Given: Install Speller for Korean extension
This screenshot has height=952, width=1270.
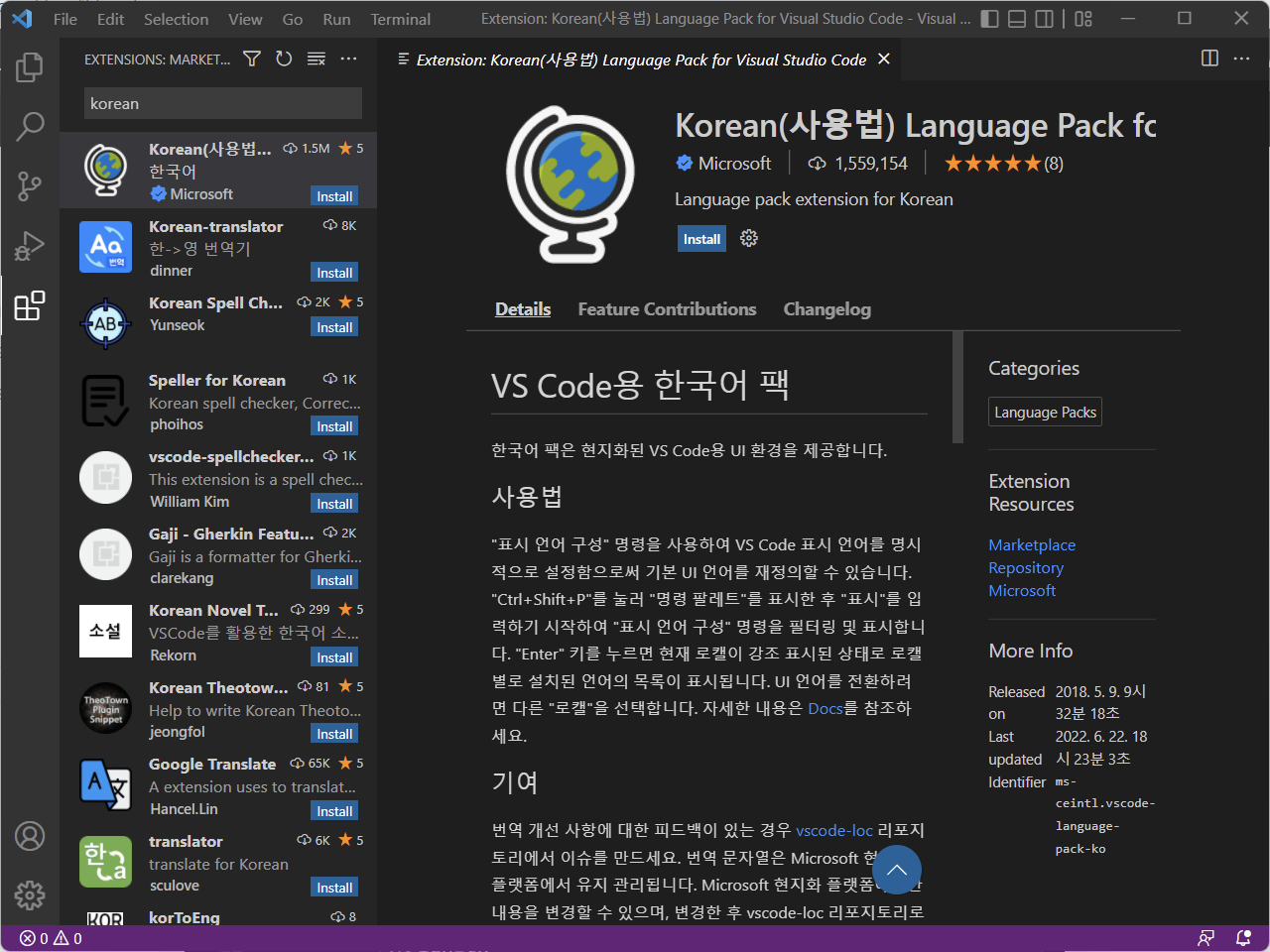Looking at the screenshot, I should tap(334, 426).
